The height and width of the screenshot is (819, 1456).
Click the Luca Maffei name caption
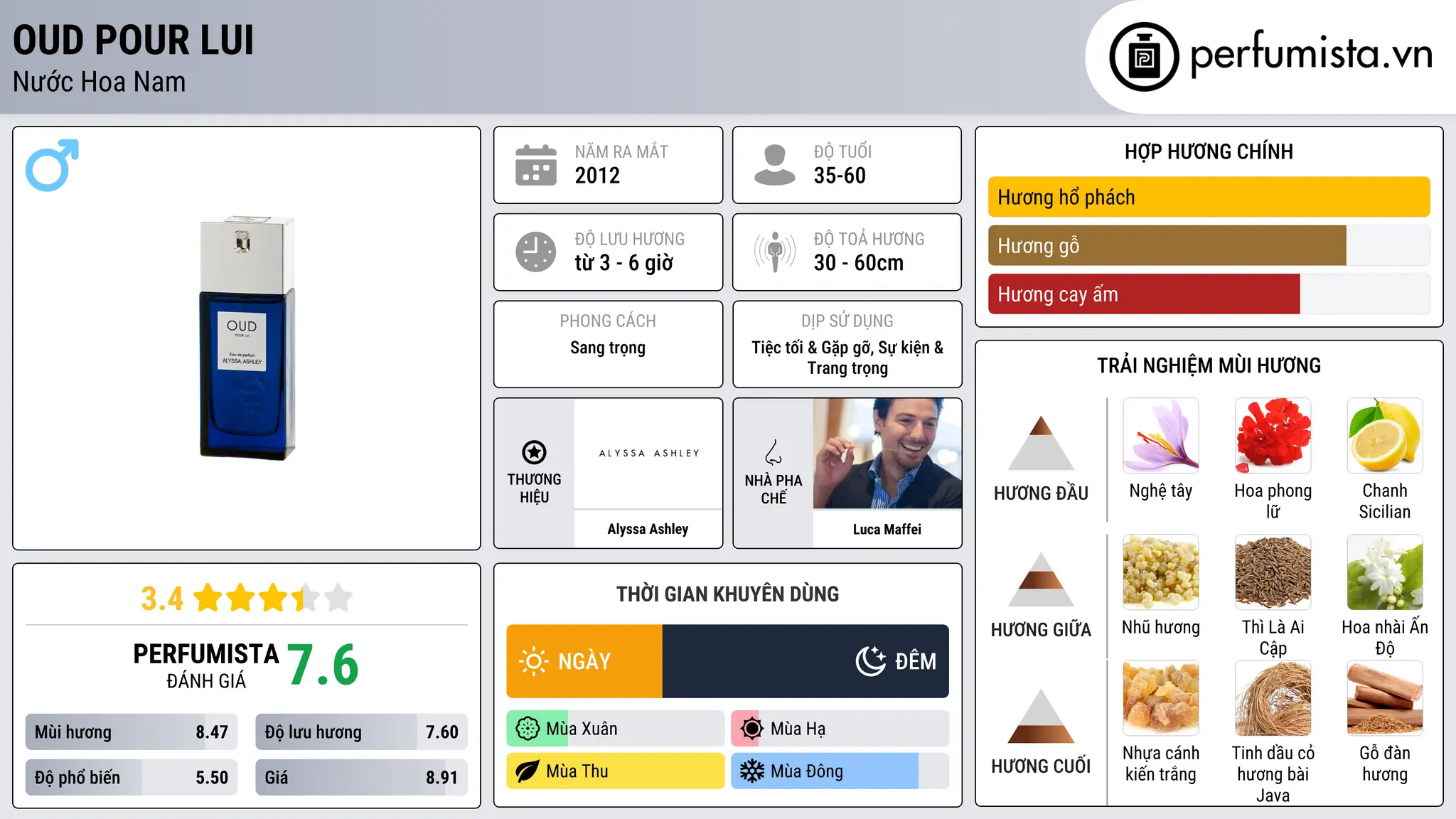887,529
